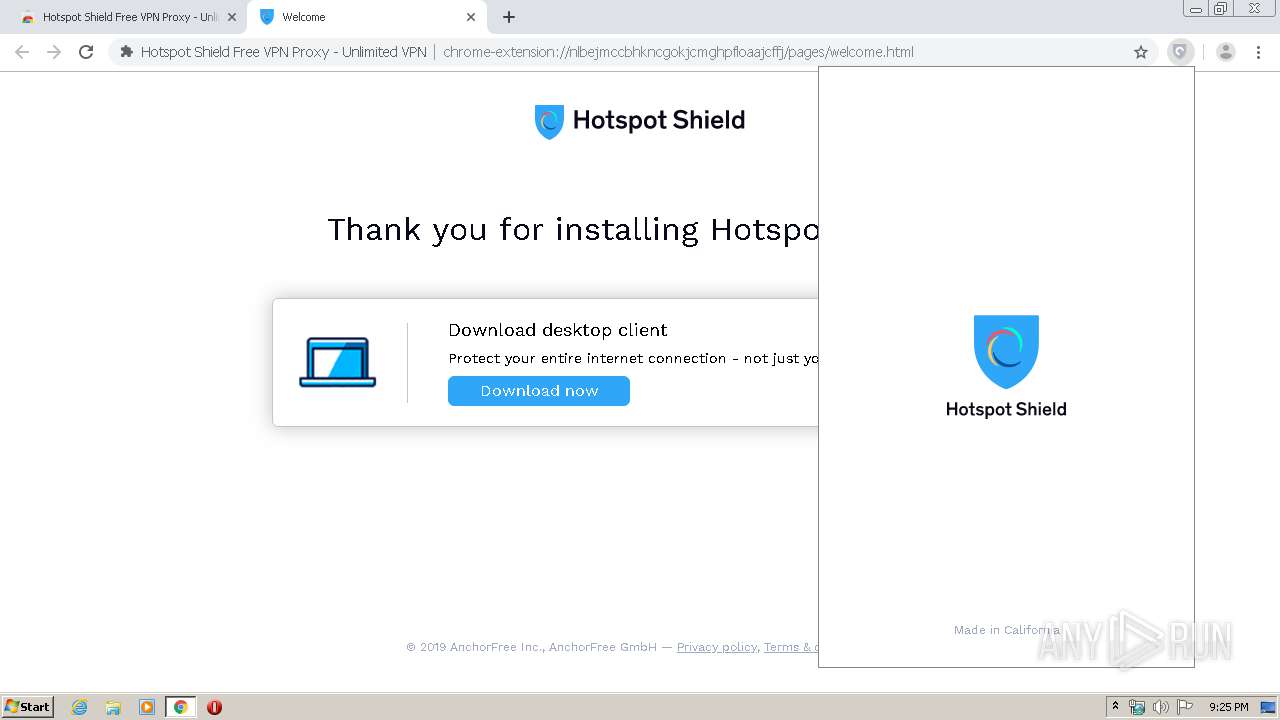The image size is (1280, 720).
Task: Go back to previous page
Action: click(22, 52)
